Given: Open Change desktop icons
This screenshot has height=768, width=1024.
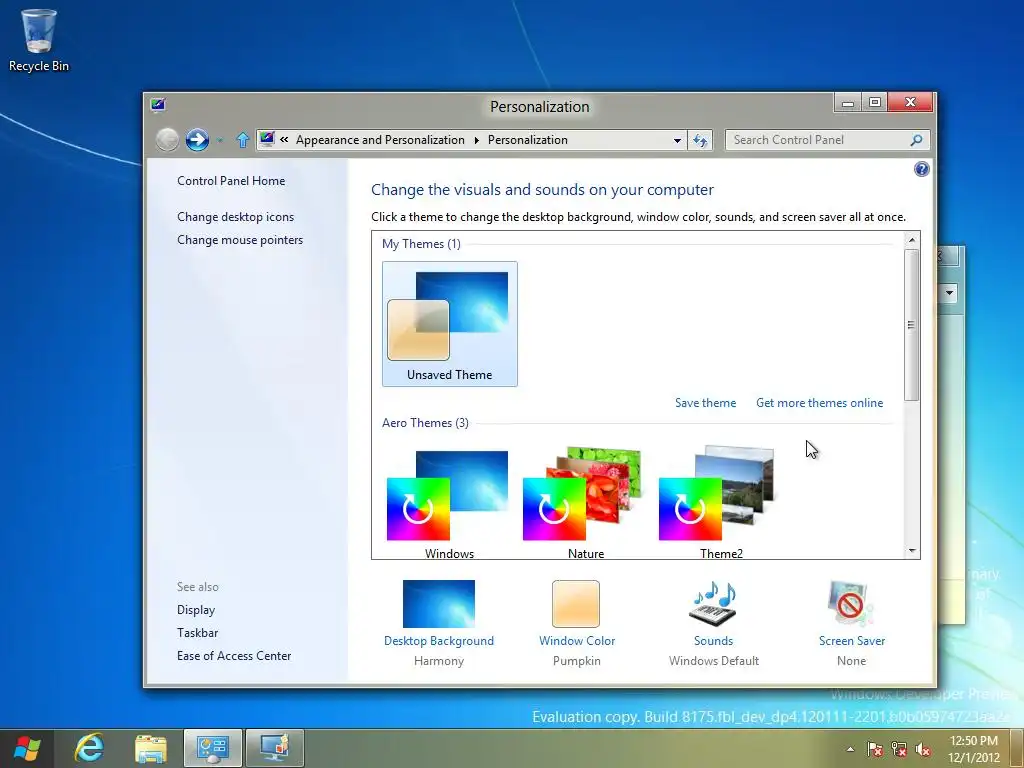Looking at the screenshot, I should (x=235, y=217).
